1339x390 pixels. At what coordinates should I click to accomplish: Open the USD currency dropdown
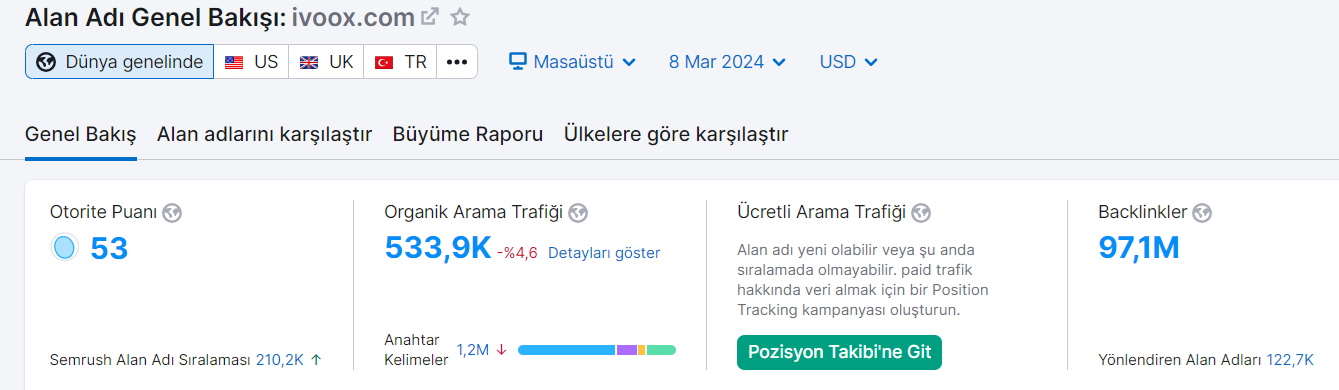(849, 62)
